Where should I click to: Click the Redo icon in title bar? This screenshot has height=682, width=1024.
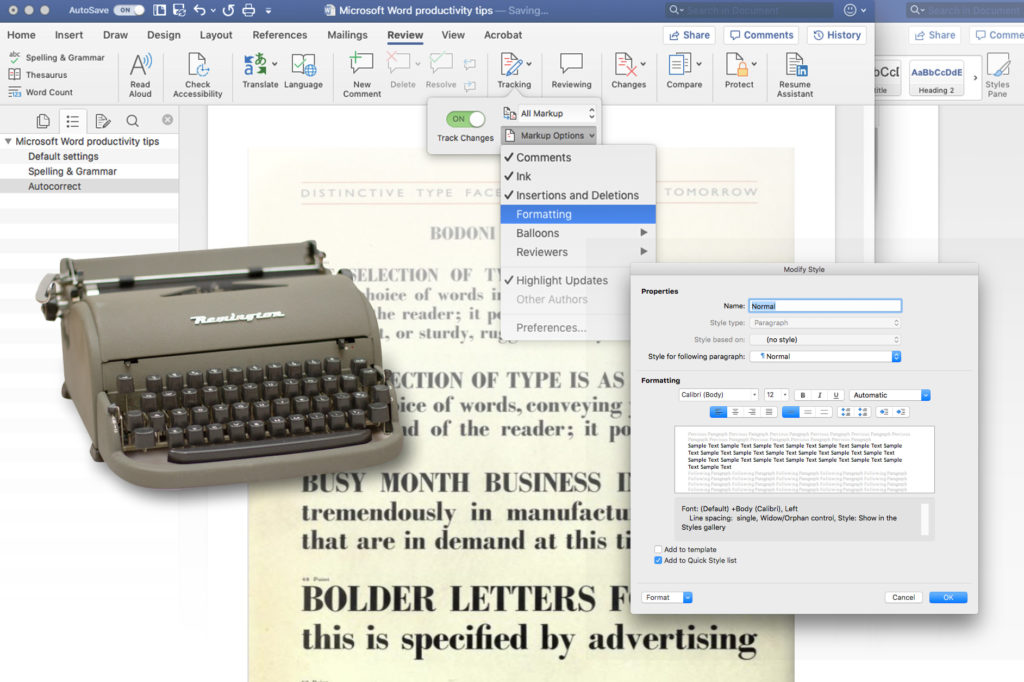(228, 10)
